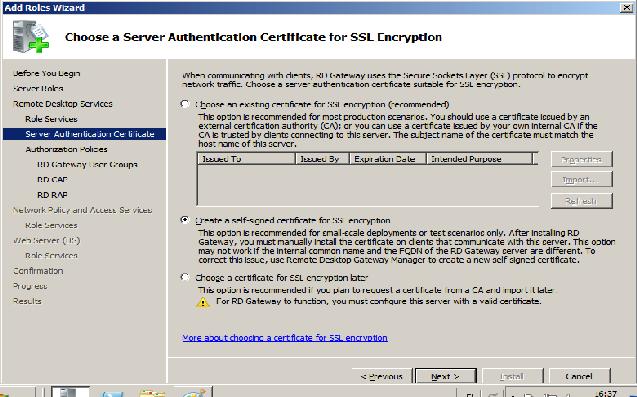Open Role Services under Network Policy

(51, 225)
